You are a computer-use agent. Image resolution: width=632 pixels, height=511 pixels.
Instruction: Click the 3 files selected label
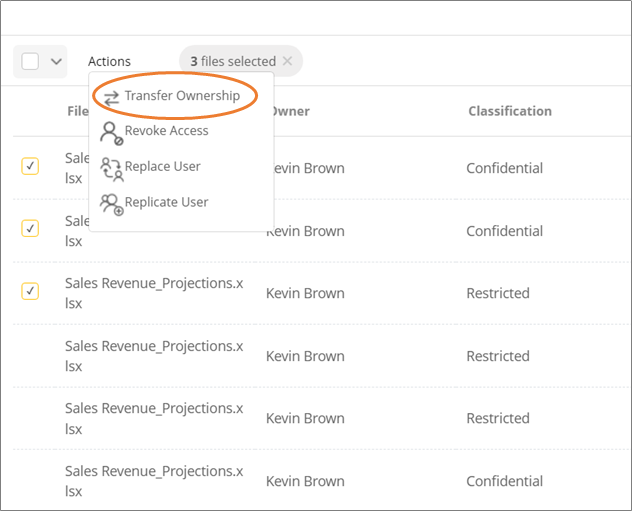[x=233, y=61]
